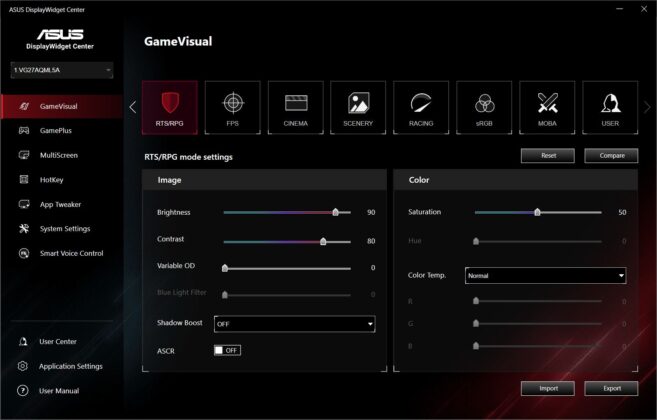Close the DisplayWidget Center window
Viewport: 657px width, 420px height.
click(644, 9)
